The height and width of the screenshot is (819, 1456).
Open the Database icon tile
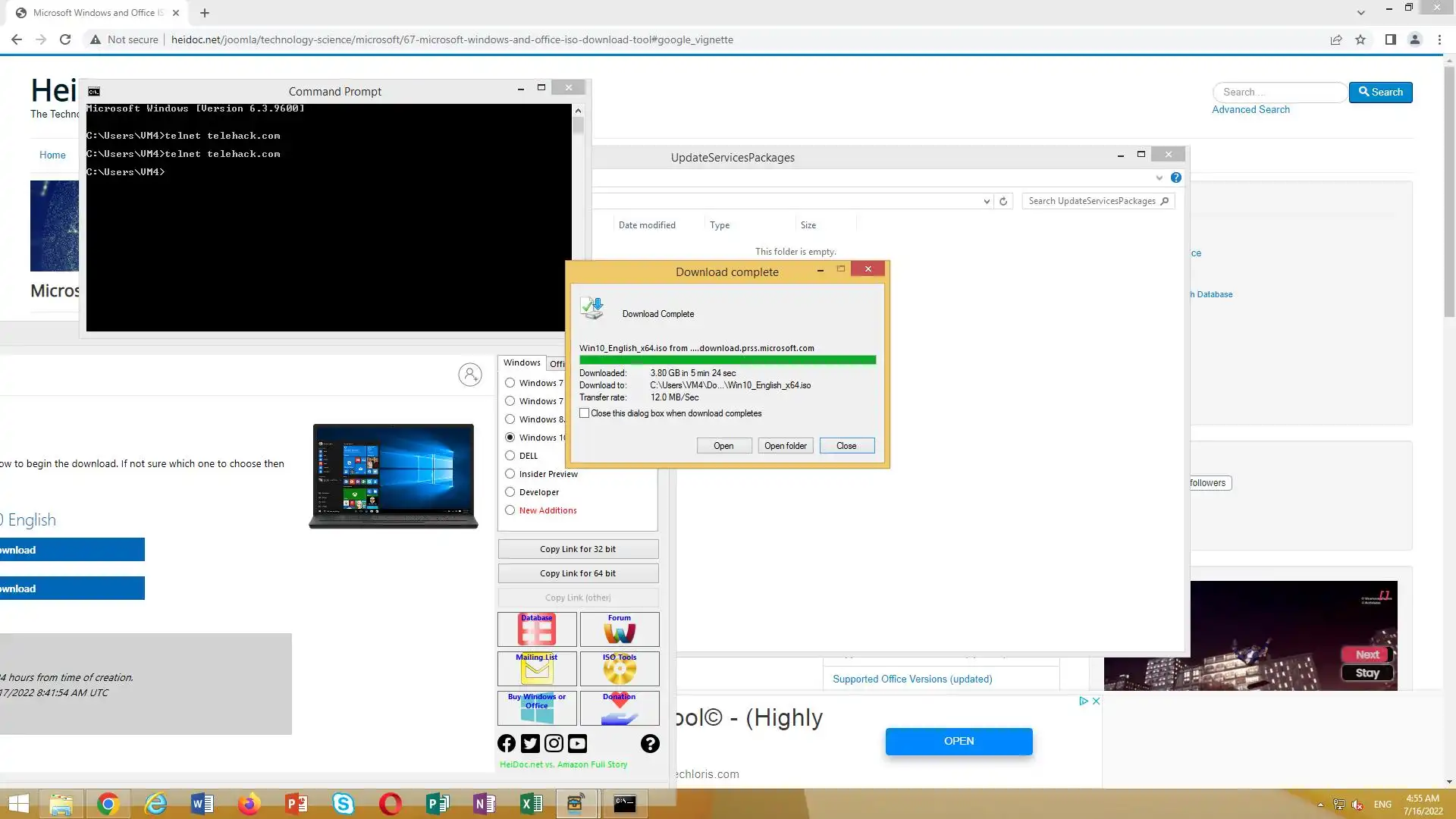(x=536, y=629)
